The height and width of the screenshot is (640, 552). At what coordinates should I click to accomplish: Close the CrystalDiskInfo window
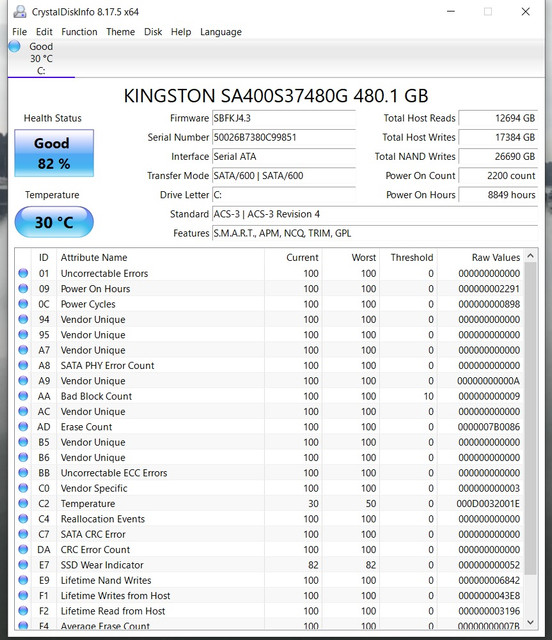525,12
